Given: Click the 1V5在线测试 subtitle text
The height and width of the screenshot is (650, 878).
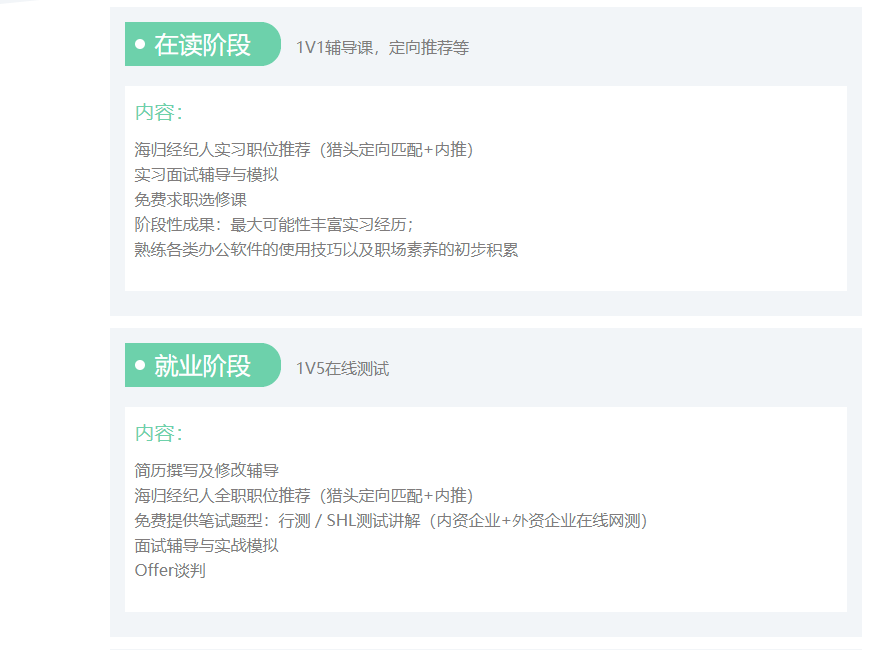Looking at the screenshot, I should pyautogui.click(x=342, y=369).
